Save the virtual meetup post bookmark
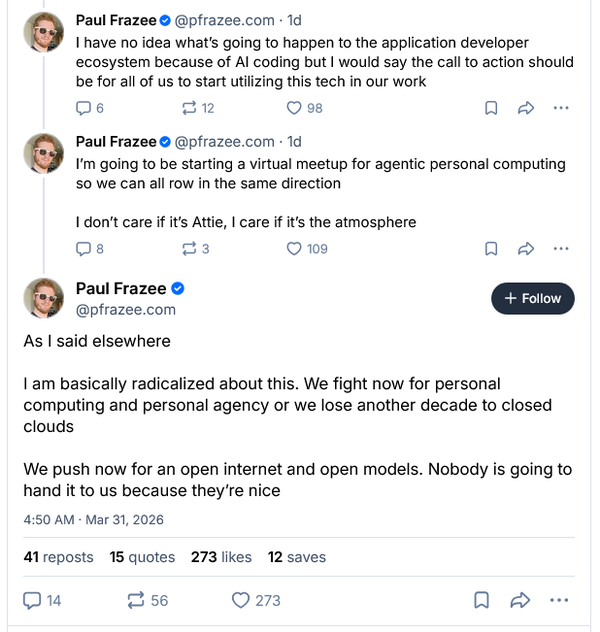This screenshot has width=600, height=632. coord(491,248)
